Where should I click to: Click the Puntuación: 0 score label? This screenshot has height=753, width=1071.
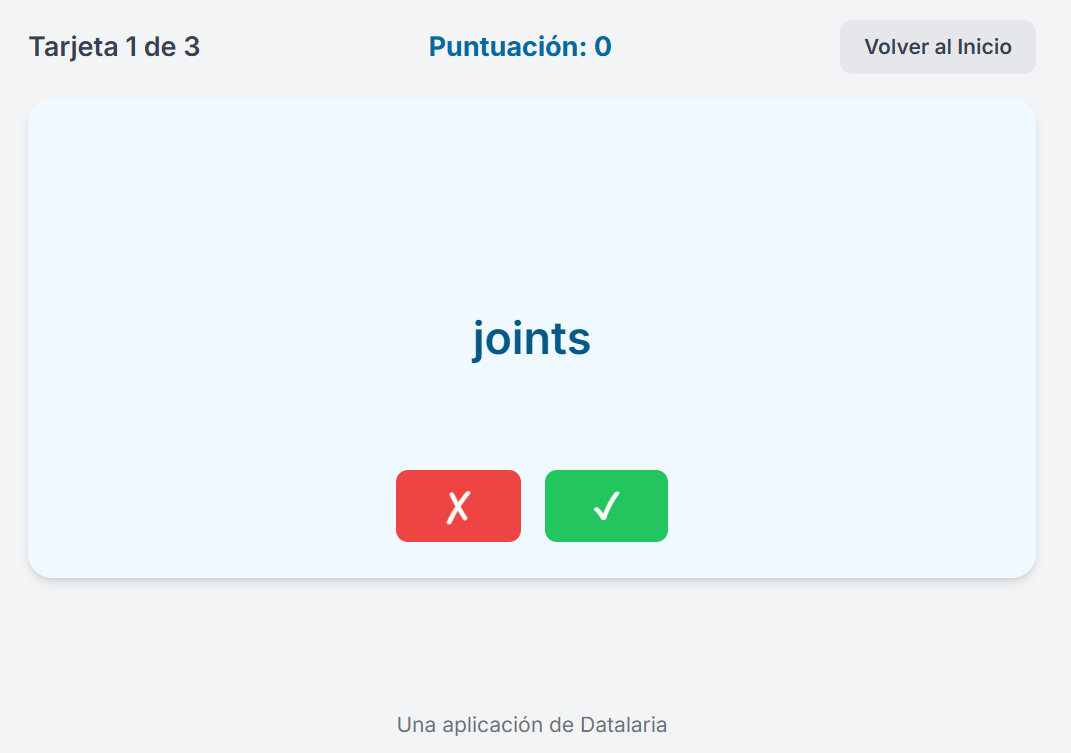pyautogui.click(x=519, y=47)
